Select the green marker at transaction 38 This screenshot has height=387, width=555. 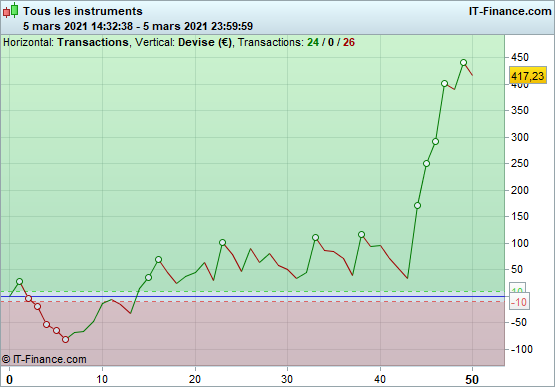(361, 234)
